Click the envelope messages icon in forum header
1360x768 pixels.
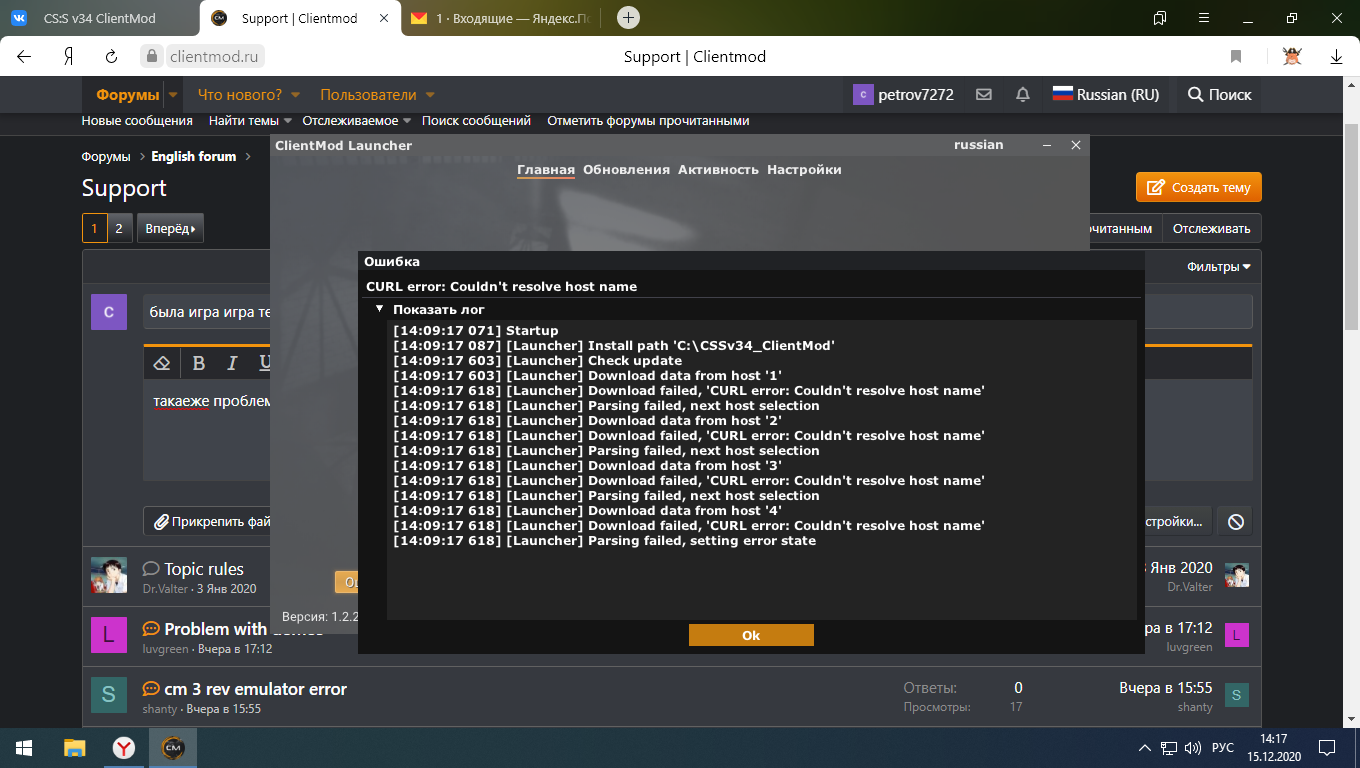[x=984, y=95]
